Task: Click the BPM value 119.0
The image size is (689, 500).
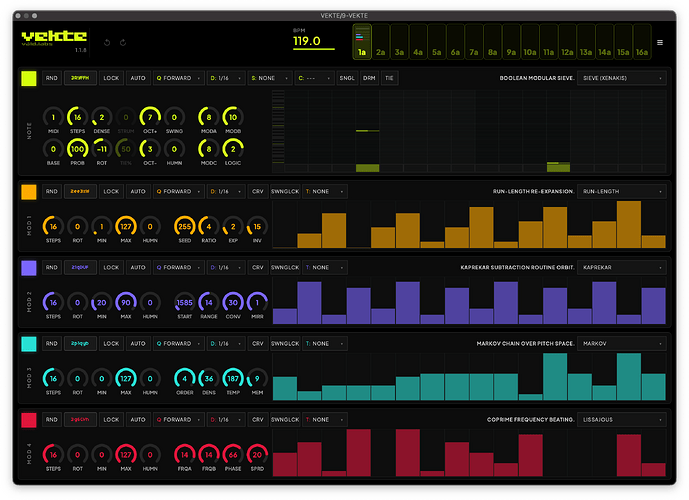Action: (x=307, y=41)
